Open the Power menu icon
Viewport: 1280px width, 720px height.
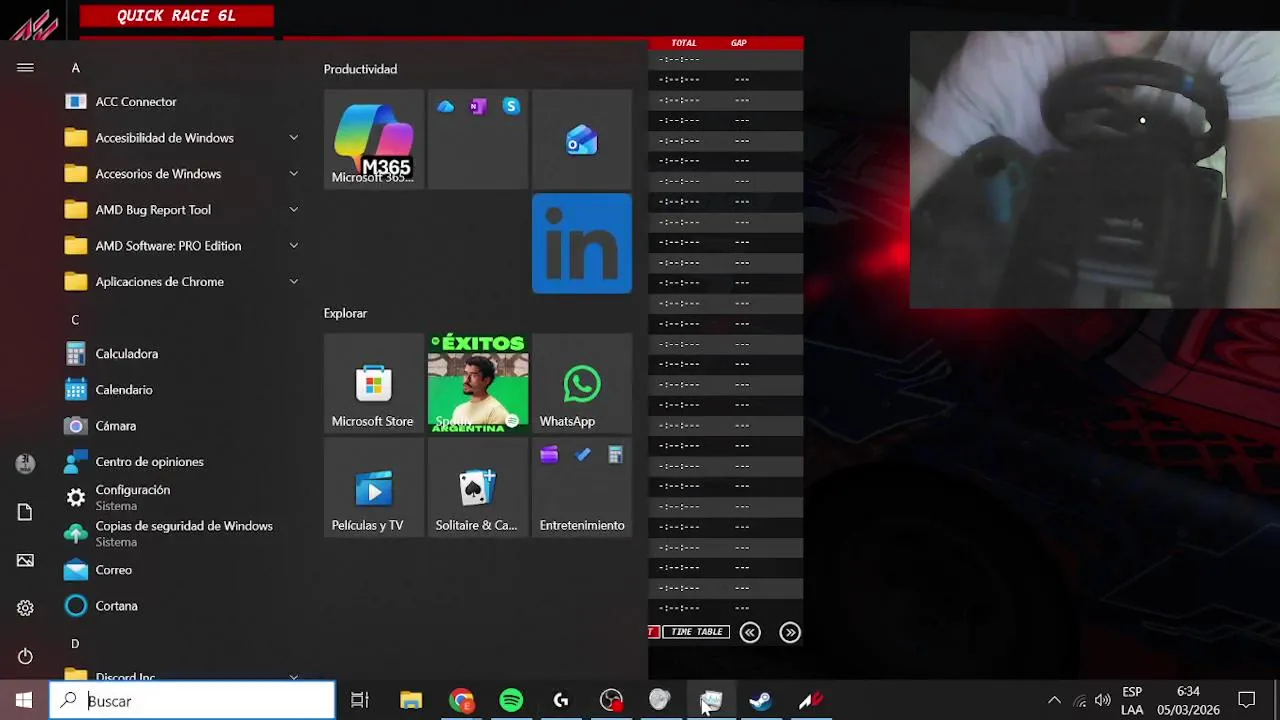click(x=25, y=656)
